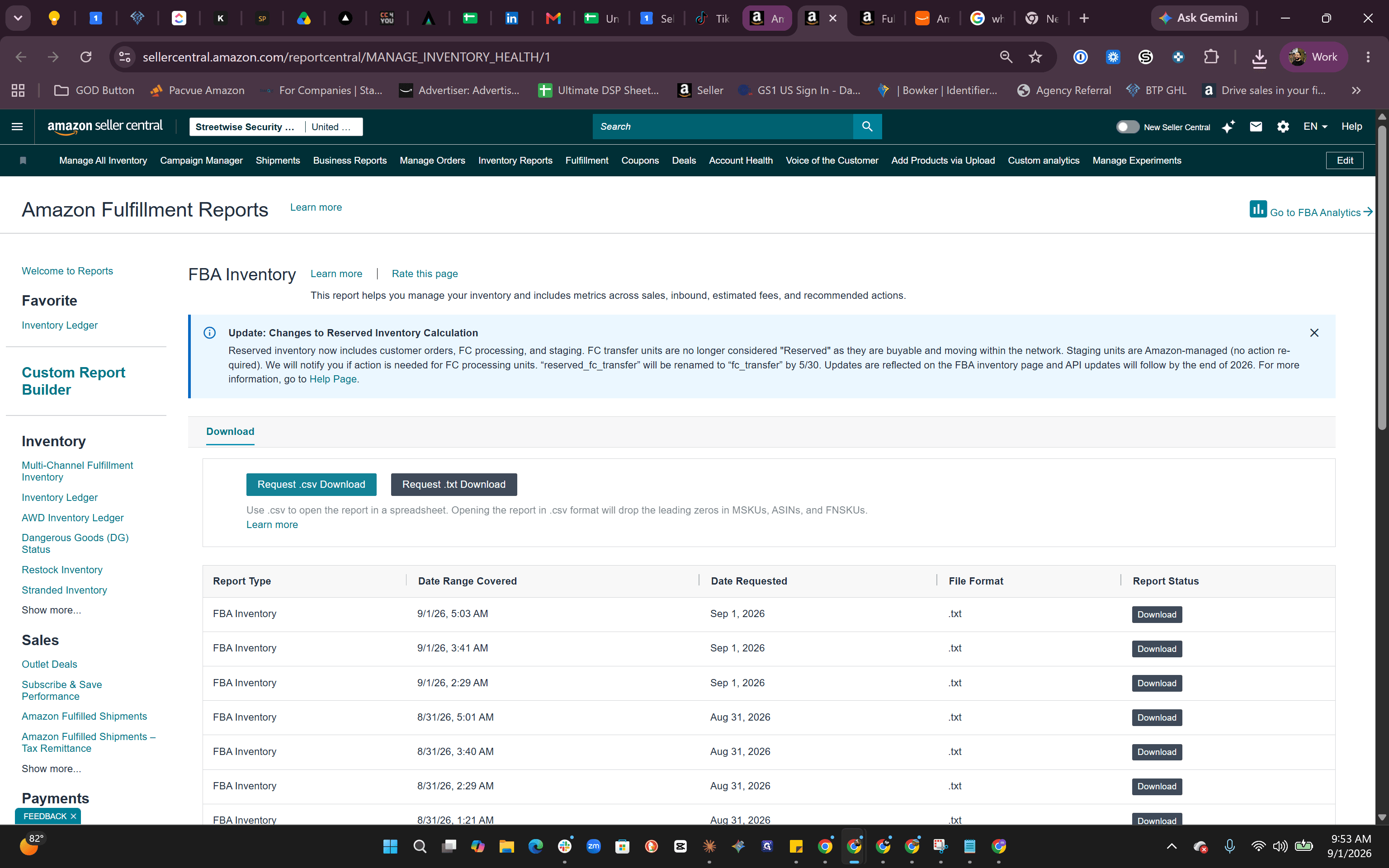The image size is (1389, 868).
Task: Open Voice of the Customer menu item
Action: pos(832,161)
